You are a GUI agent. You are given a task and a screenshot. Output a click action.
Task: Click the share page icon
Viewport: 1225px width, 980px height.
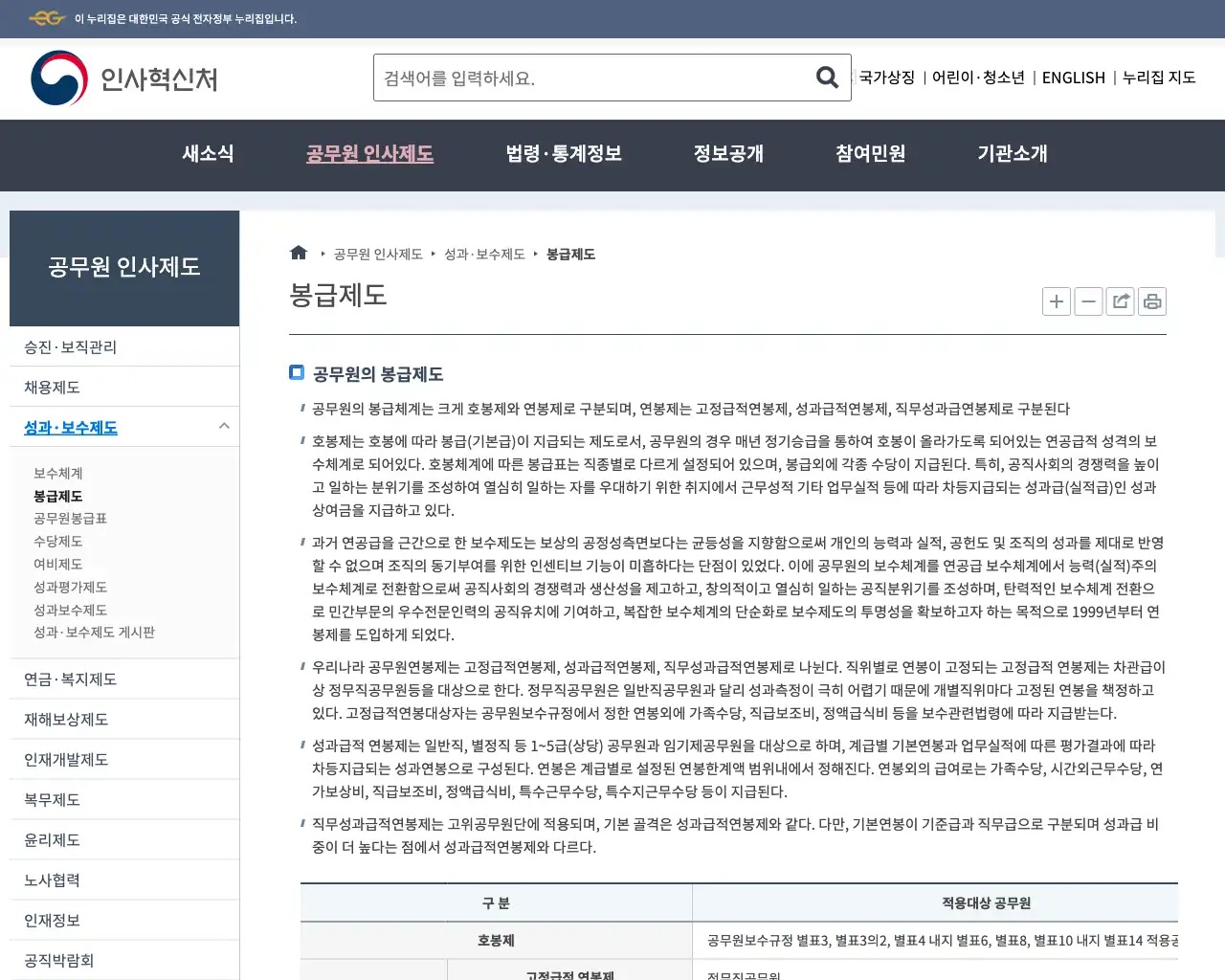pos(1120,301)
